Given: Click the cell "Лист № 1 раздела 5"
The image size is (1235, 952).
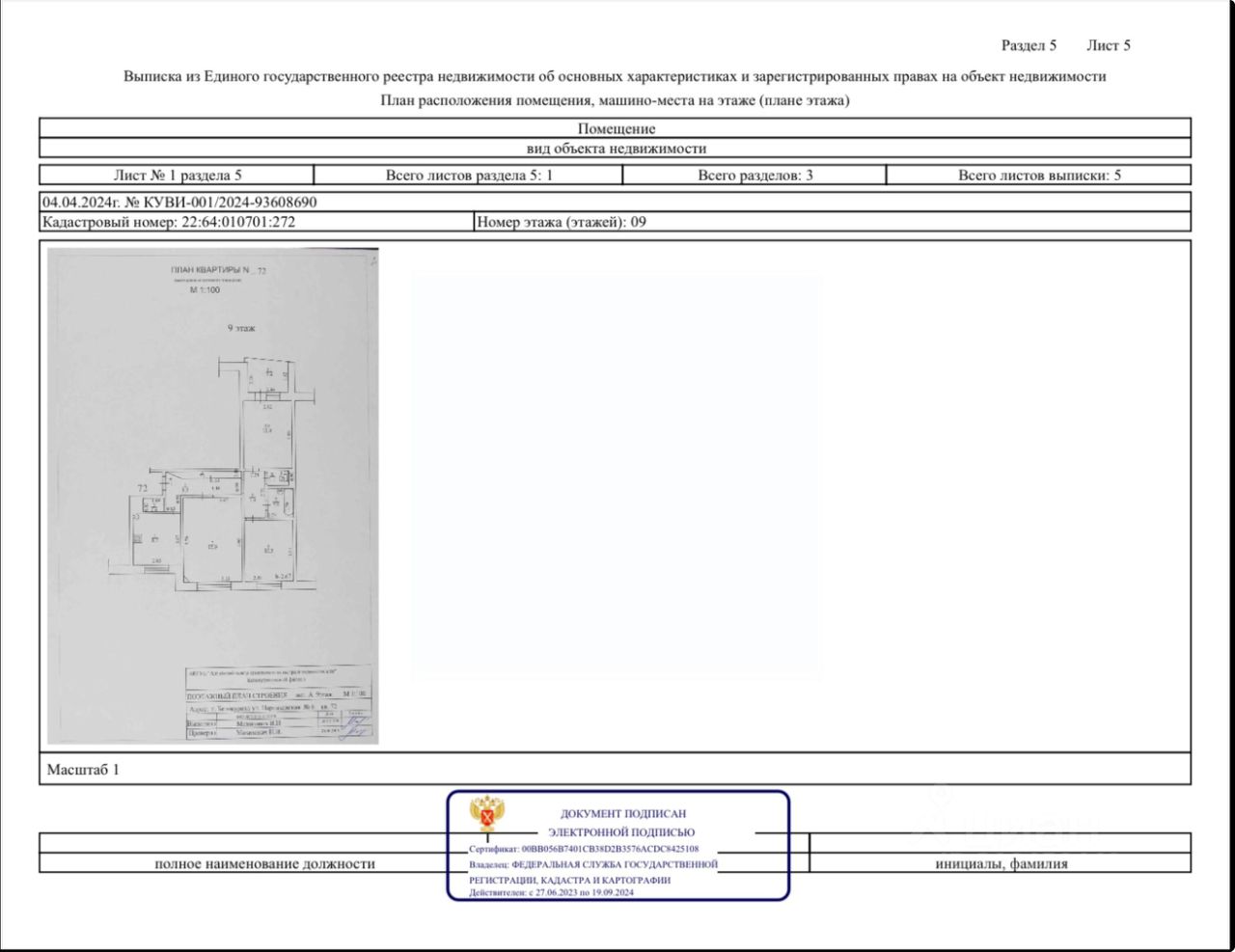Looking at the screenshot, I should tap(178, 176).
